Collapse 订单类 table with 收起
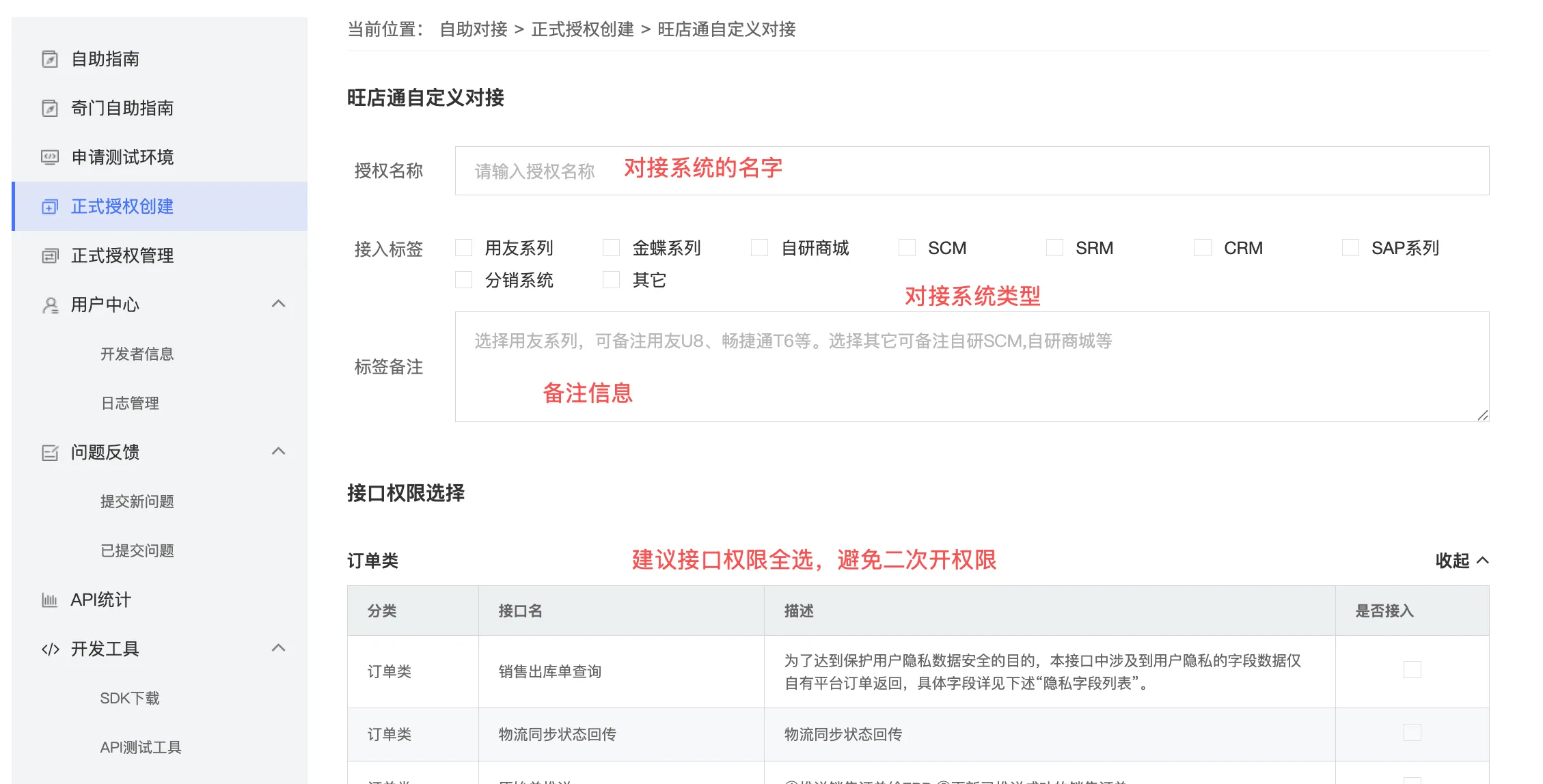Screen dimensions: 1543x784 pyautogui.click(x=1461, y=561)
